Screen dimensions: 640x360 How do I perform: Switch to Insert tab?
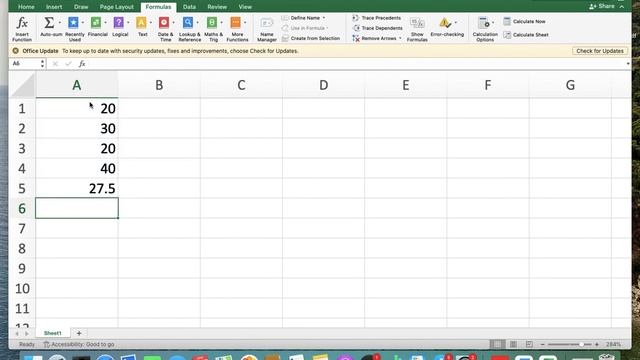coord(54,7)
